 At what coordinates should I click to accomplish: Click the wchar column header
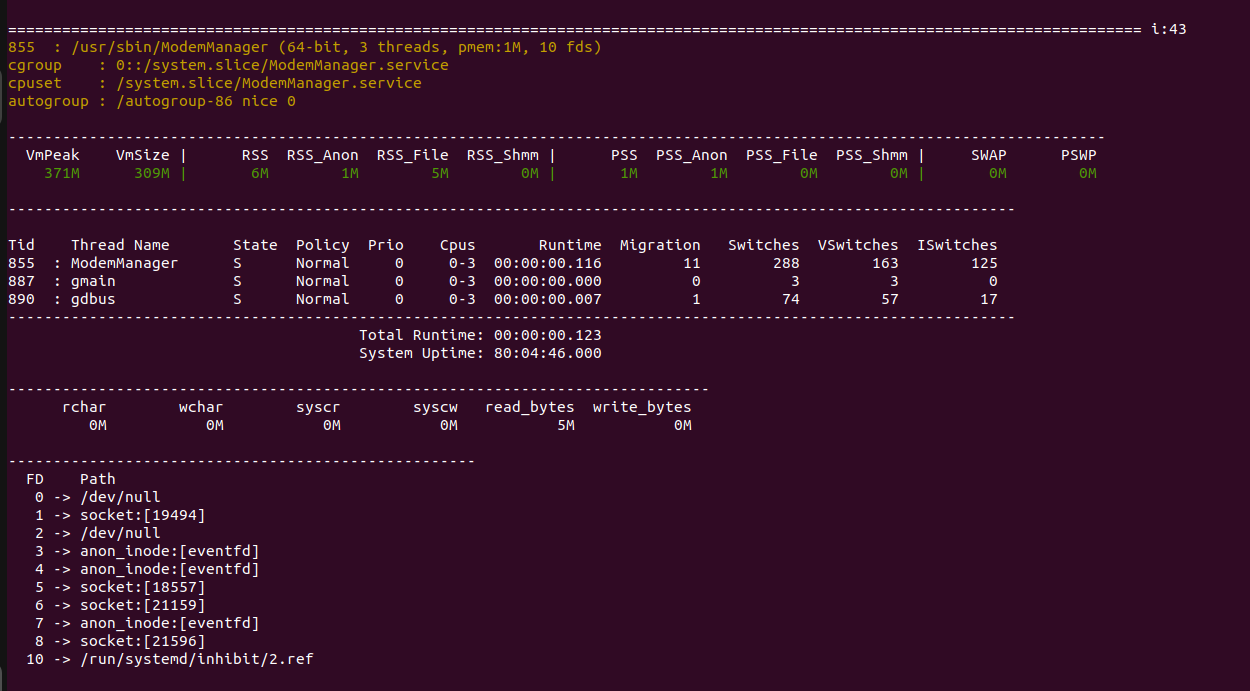click(201, 407)
